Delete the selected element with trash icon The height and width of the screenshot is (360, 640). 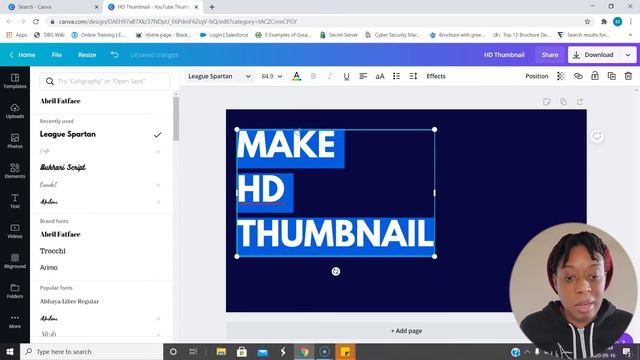point(628,76)
